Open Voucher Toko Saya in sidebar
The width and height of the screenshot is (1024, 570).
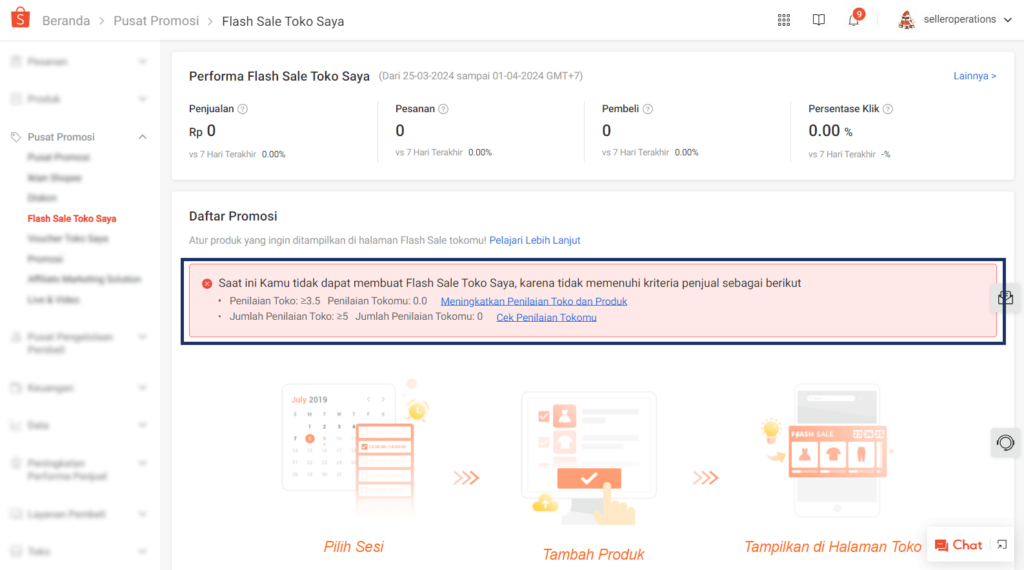pyautogui.click(x=68, y=239)
